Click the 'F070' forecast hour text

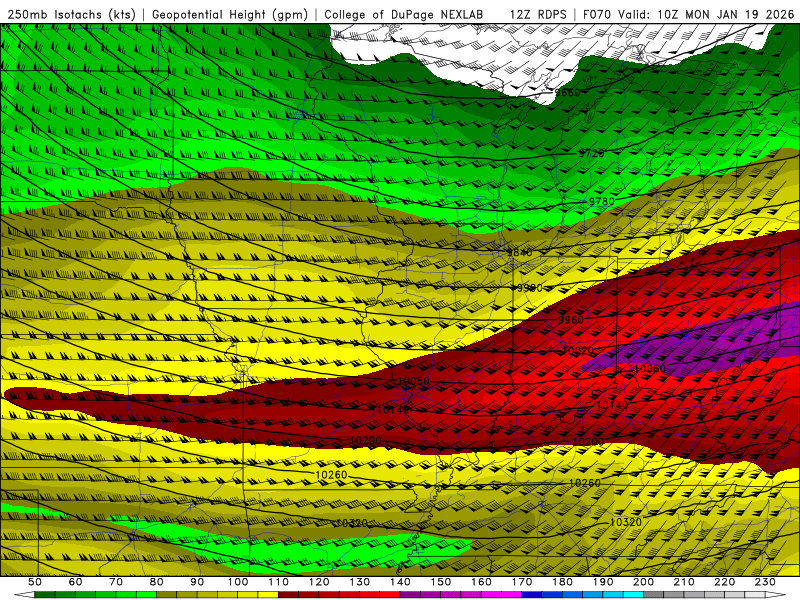[596, 14]
